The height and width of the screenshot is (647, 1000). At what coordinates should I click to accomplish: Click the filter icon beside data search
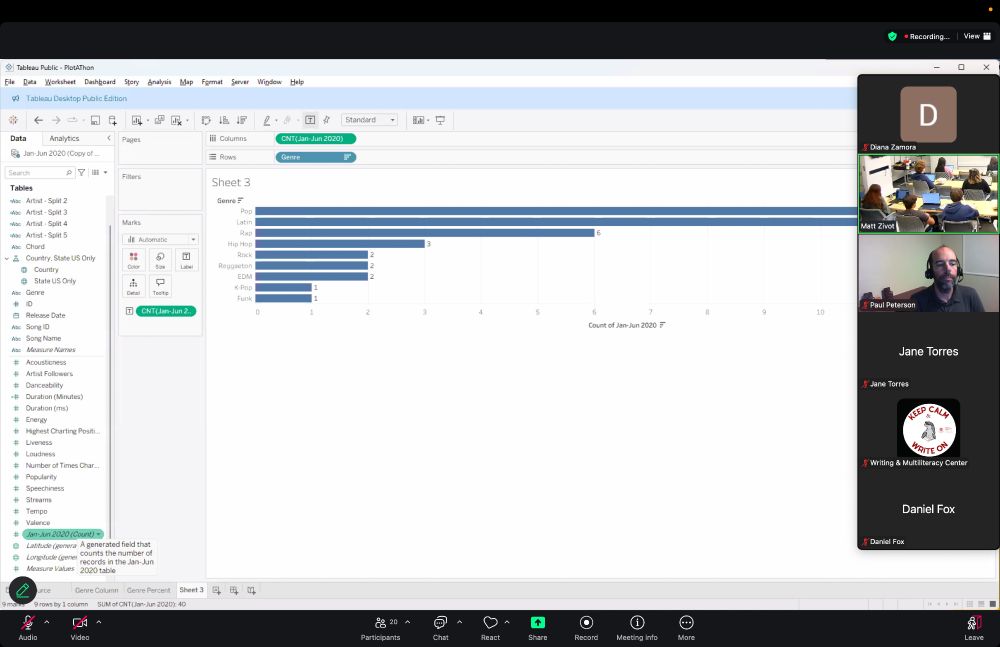pos(82,173)
